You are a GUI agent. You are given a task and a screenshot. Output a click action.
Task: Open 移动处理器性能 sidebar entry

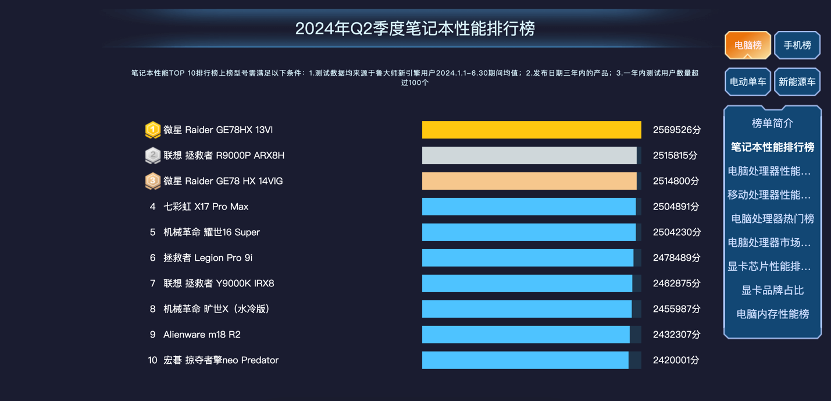coord(769,195)
